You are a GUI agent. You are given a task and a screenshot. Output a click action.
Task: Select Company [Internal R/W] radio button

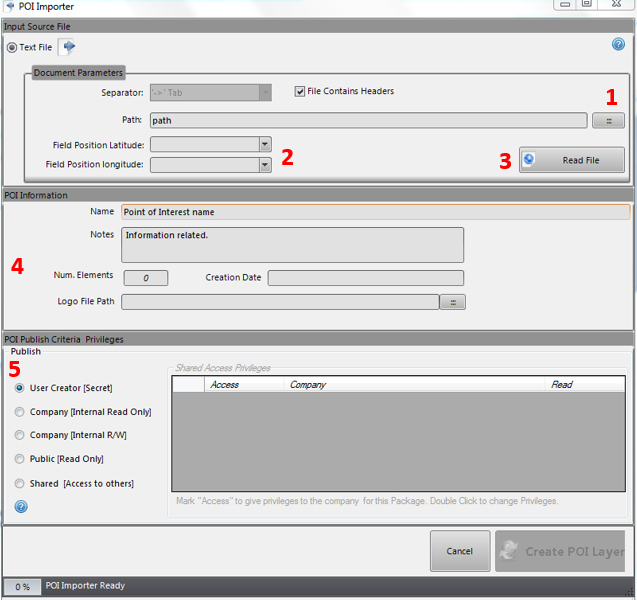[x=20, y=435]
